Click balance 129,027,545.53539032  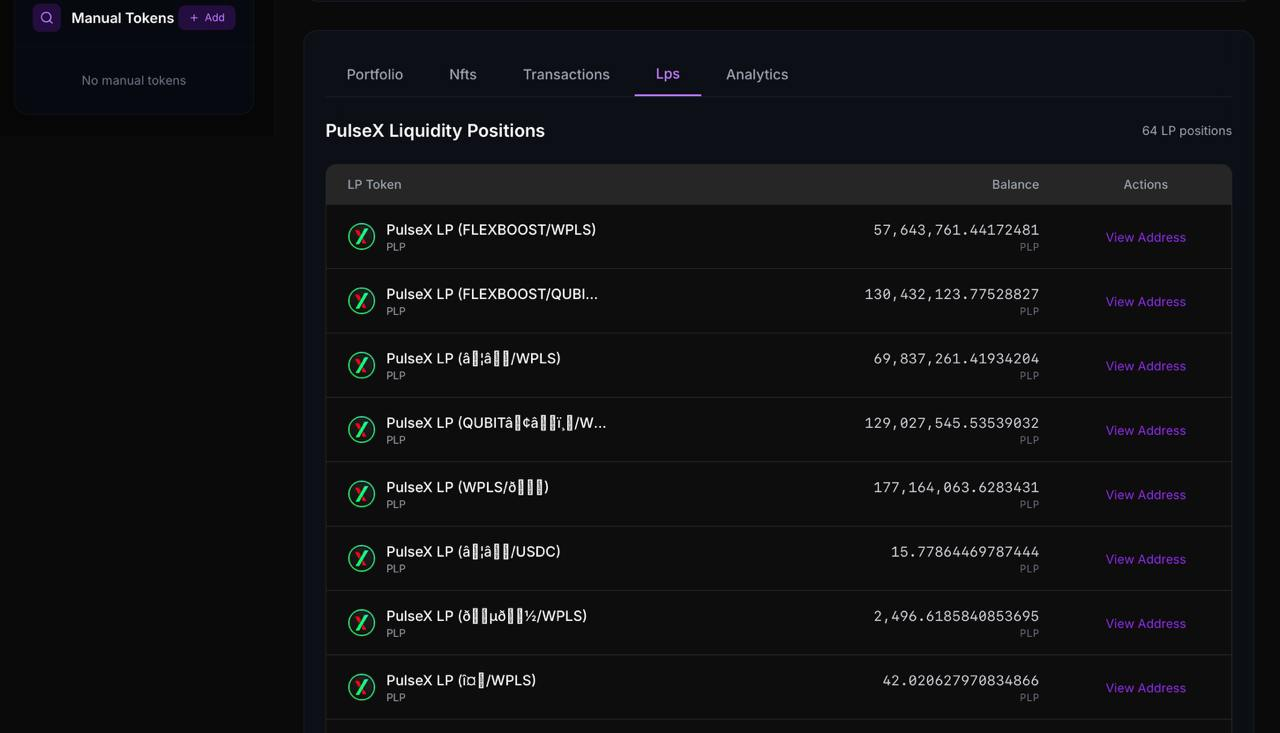coord(952,423)
